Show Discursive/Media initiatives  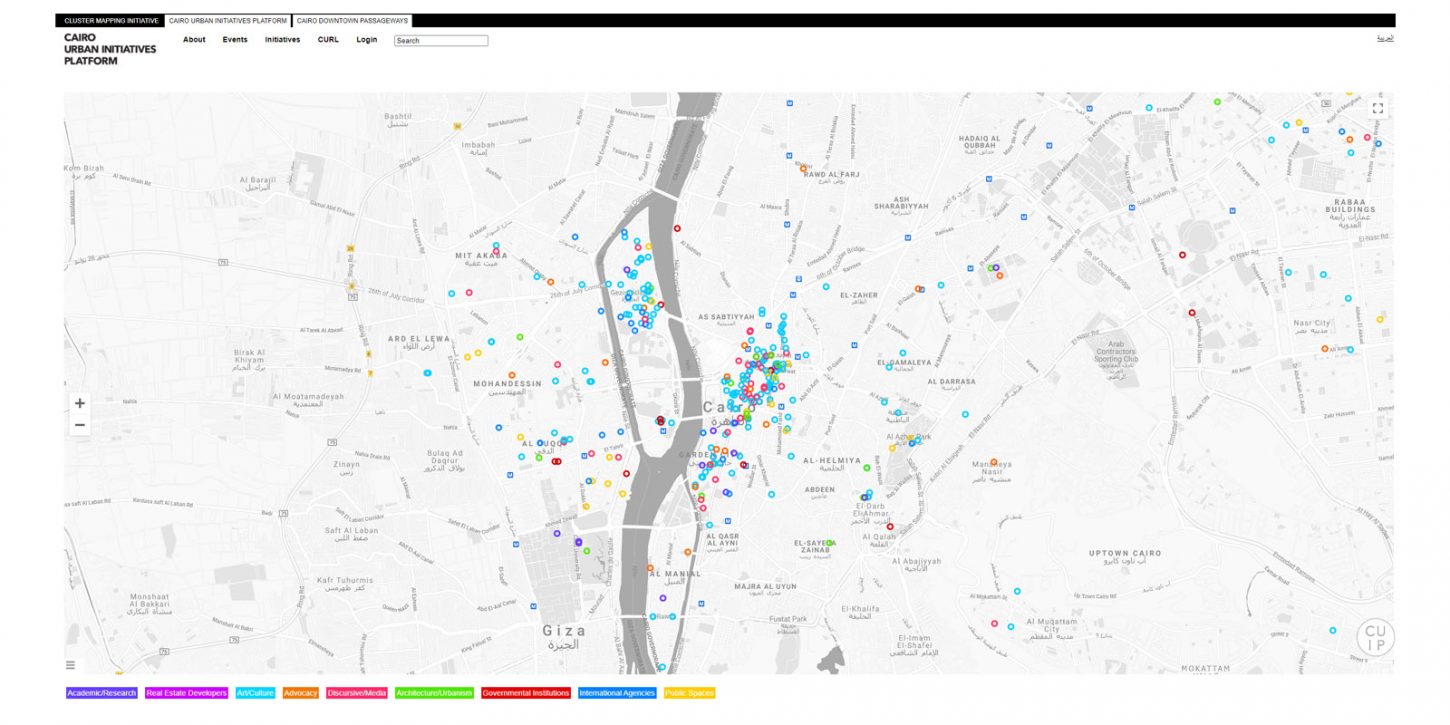[x=357, y=693]
